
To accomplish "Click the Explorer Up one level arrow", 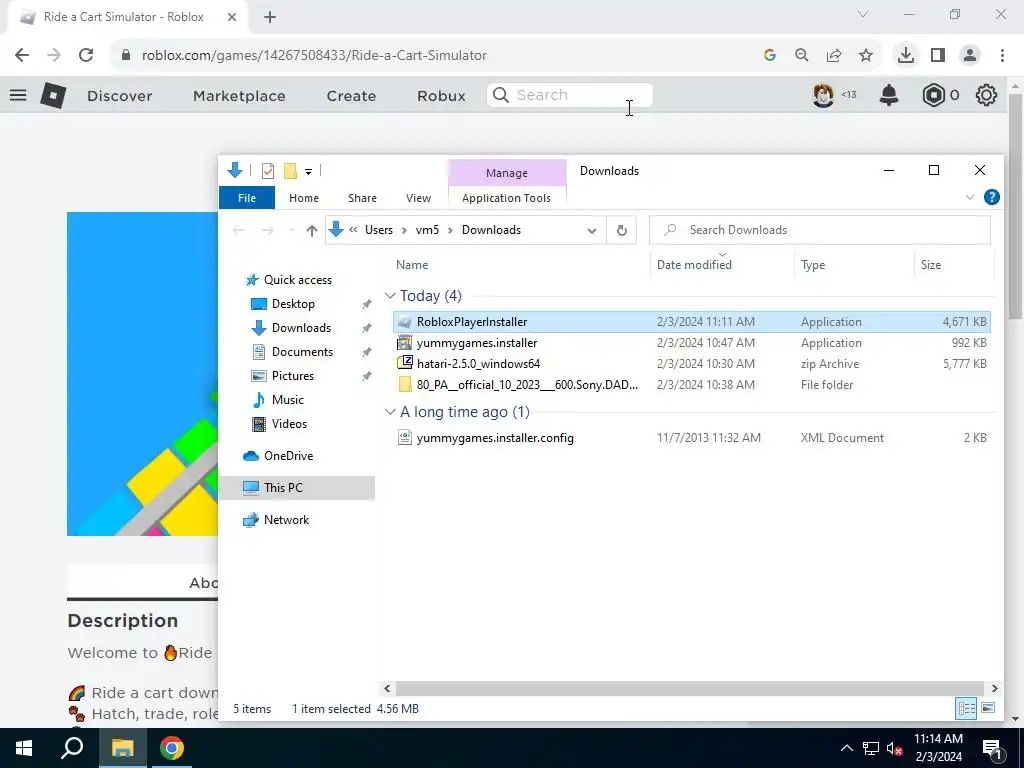I will tap(312, 230).
